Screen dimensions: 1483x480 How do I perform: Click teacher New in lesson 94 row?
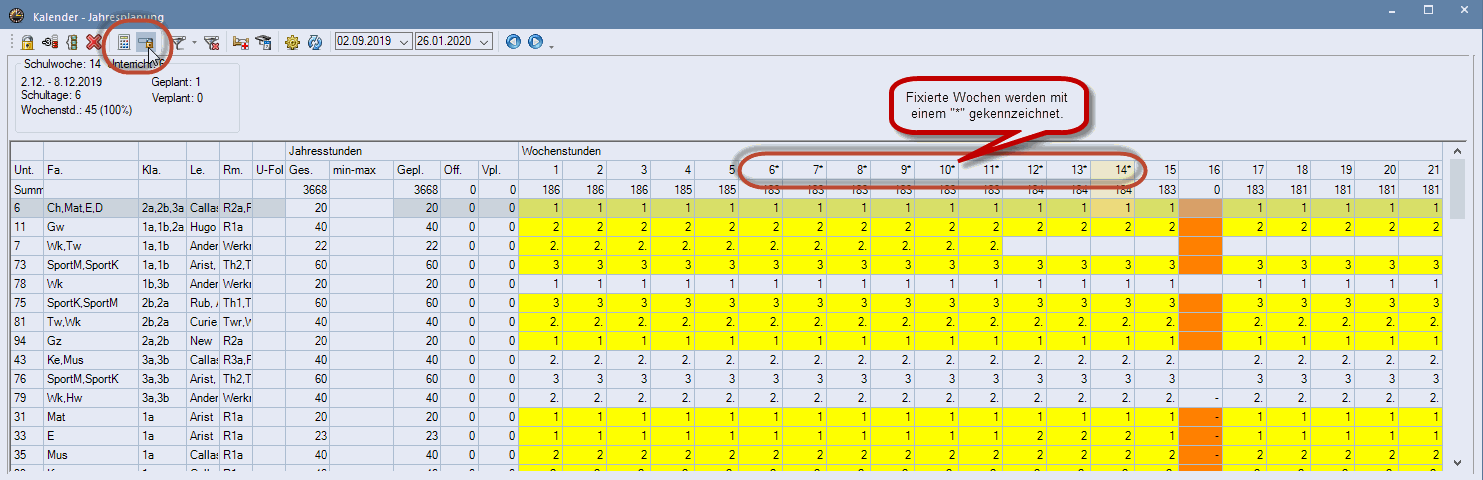tap(202, 340)
